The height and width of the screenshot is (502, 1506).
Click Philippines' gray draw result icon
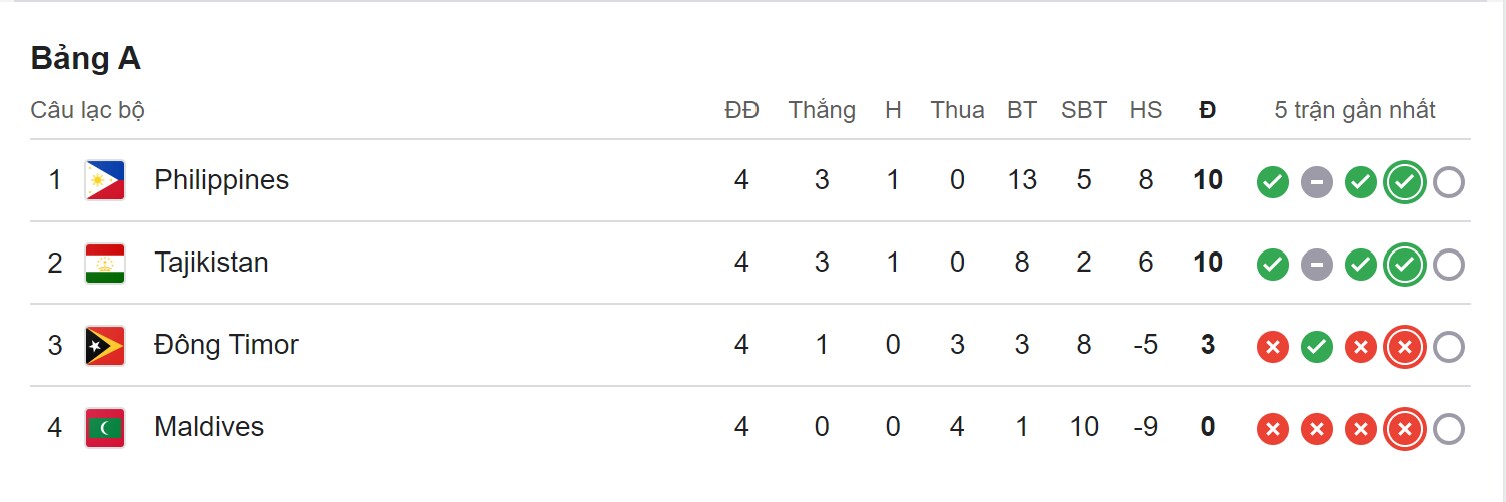tap(1316, 182)
